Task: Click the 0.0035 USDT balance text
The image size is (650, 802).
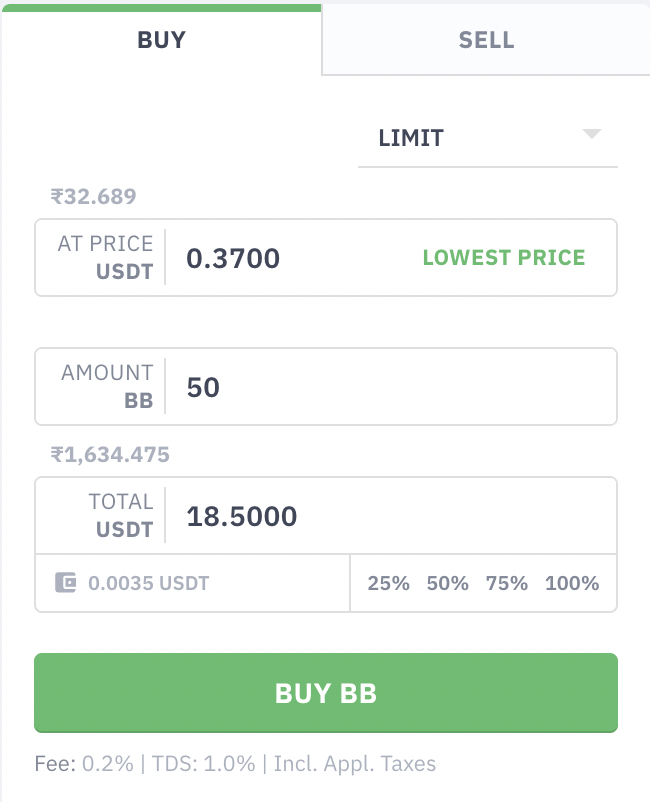Action: coord(149,583)
